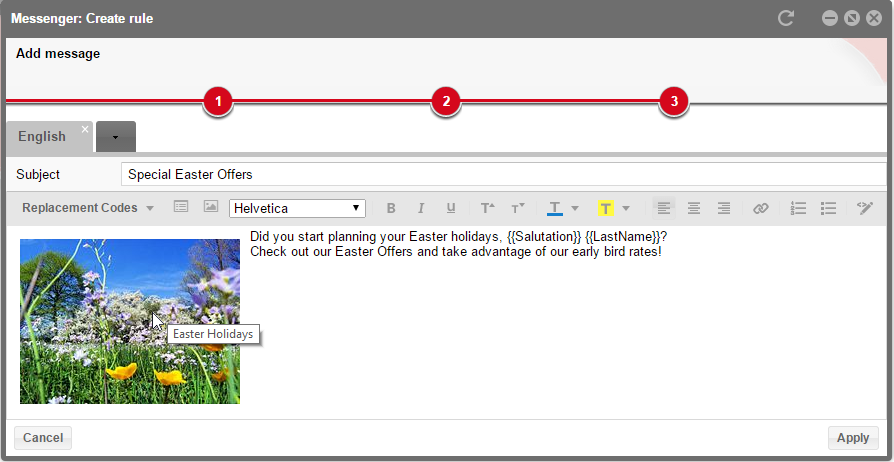The height and width of the screenshot is (462, 894).
Task: Open the Replacement Codes dropdown
Action: [x=88, y=208]
